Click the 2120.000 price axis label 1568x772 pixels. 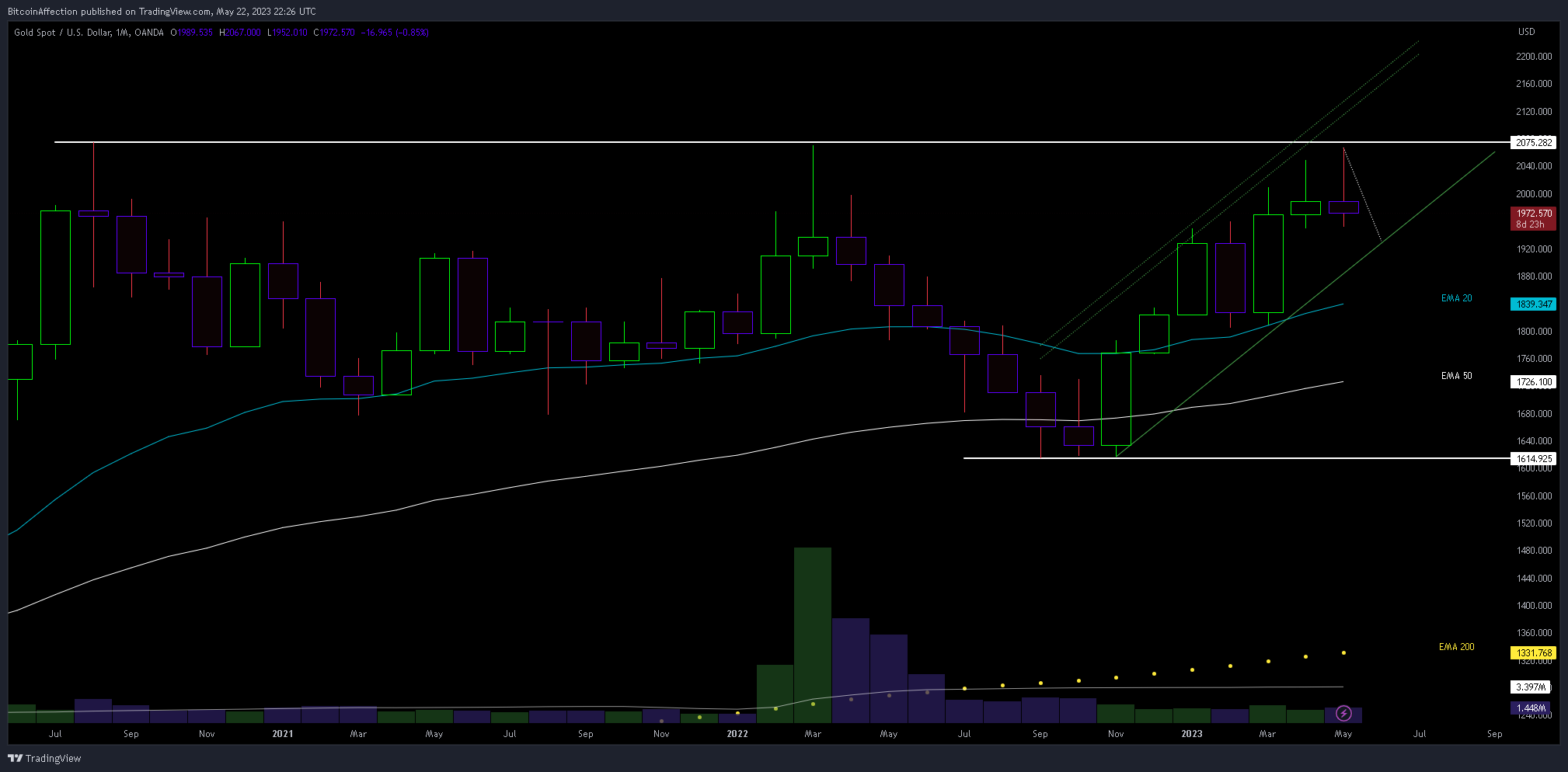coord(1534,112)
